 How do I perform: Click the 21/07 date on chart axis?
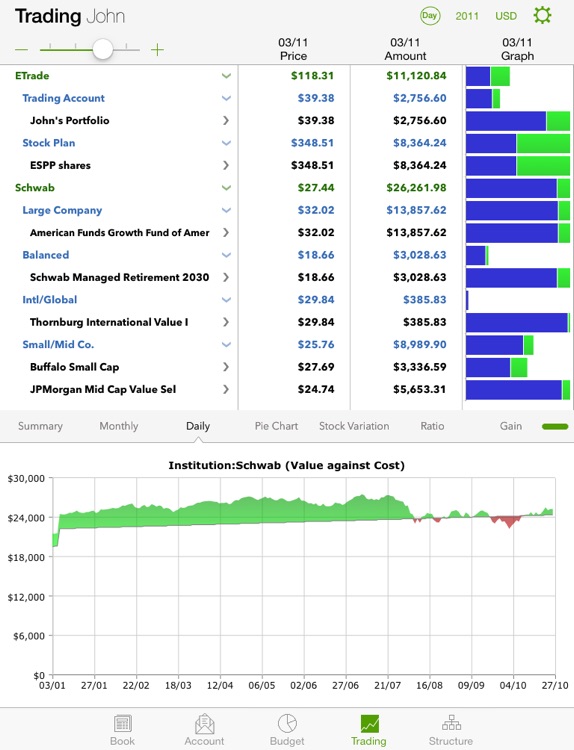coord(387,685)
